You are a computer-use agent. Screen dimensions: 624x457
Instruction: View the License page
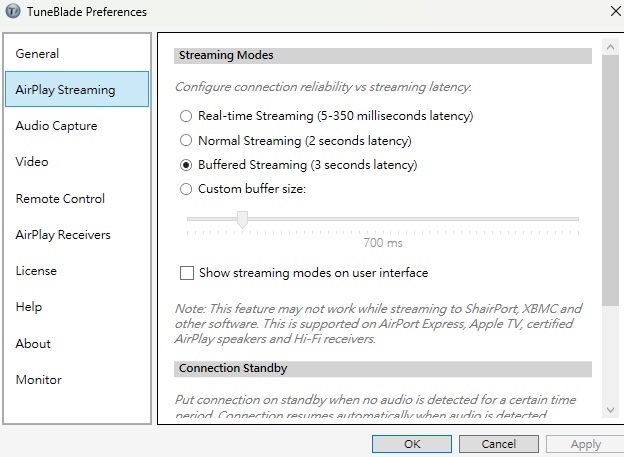click(x=36, y=271)
